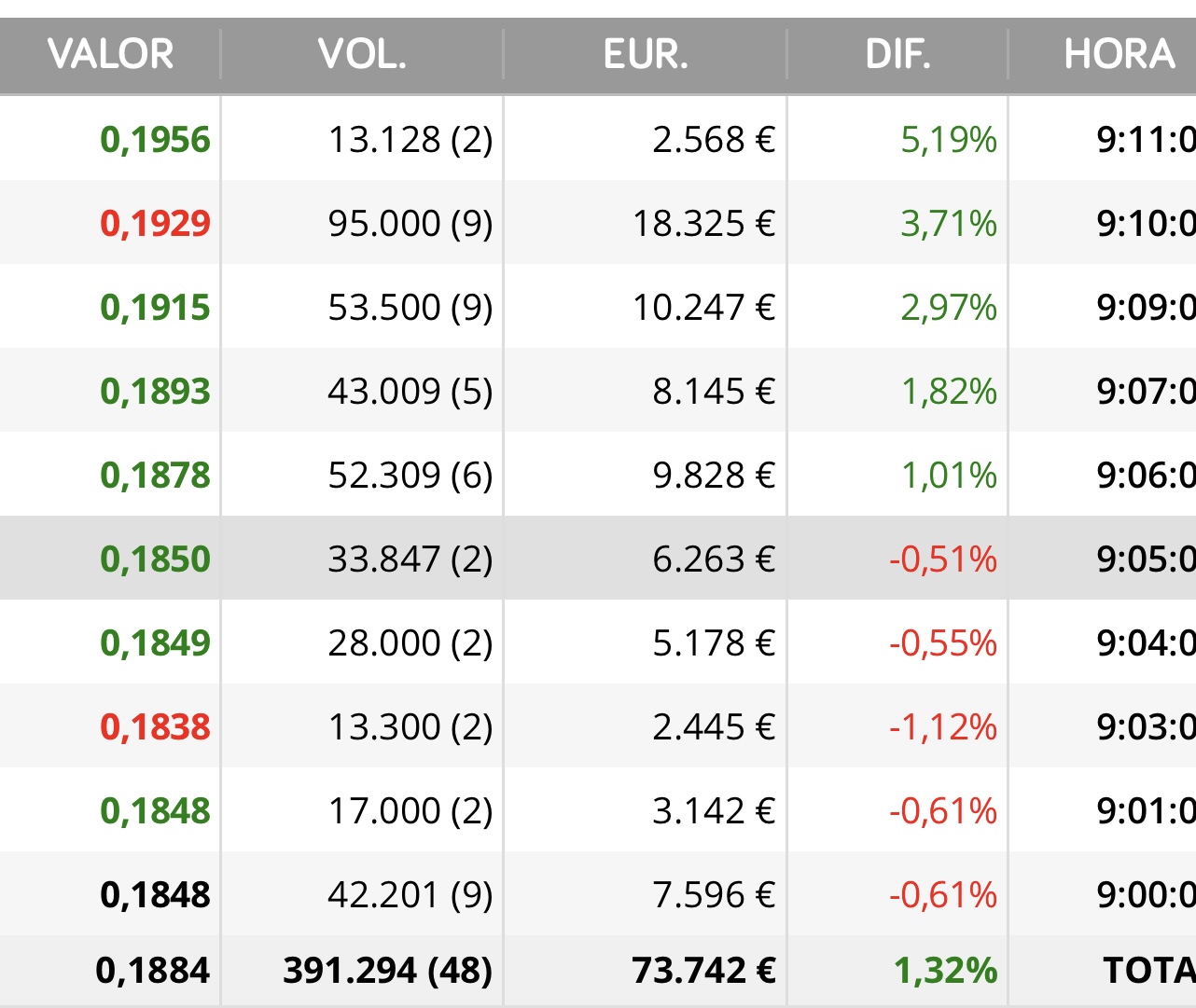The image size is (1196, 1008).
Task: Click the HORA column header
Action: click(1120, 54)
